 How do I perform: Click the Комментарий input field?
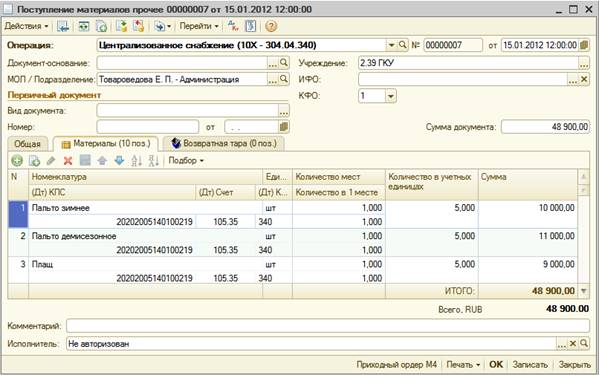pyautogui.click(x=328, y=326)
